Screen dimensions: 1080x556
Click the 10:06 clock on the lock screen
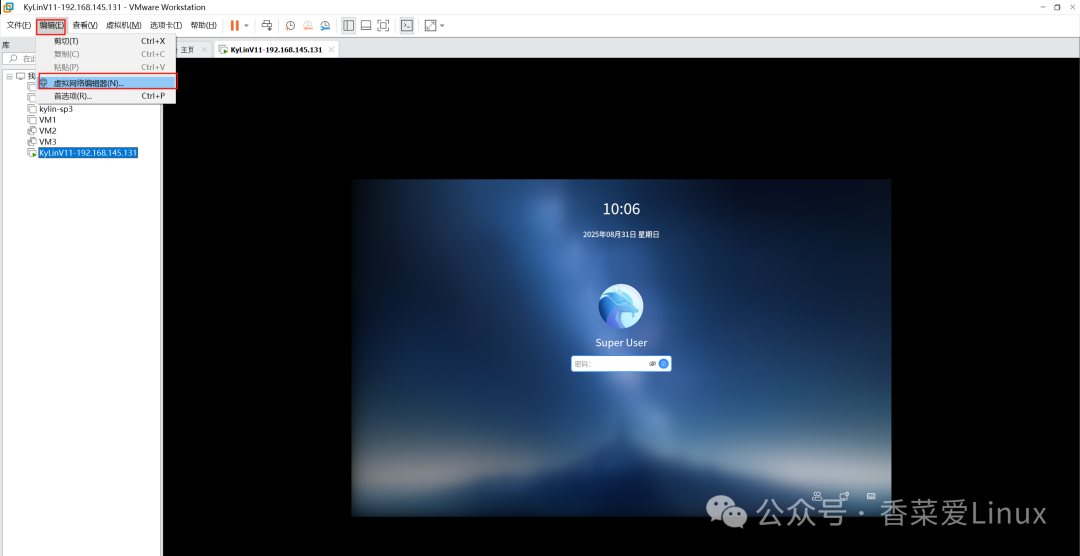[x=621, y=209]
